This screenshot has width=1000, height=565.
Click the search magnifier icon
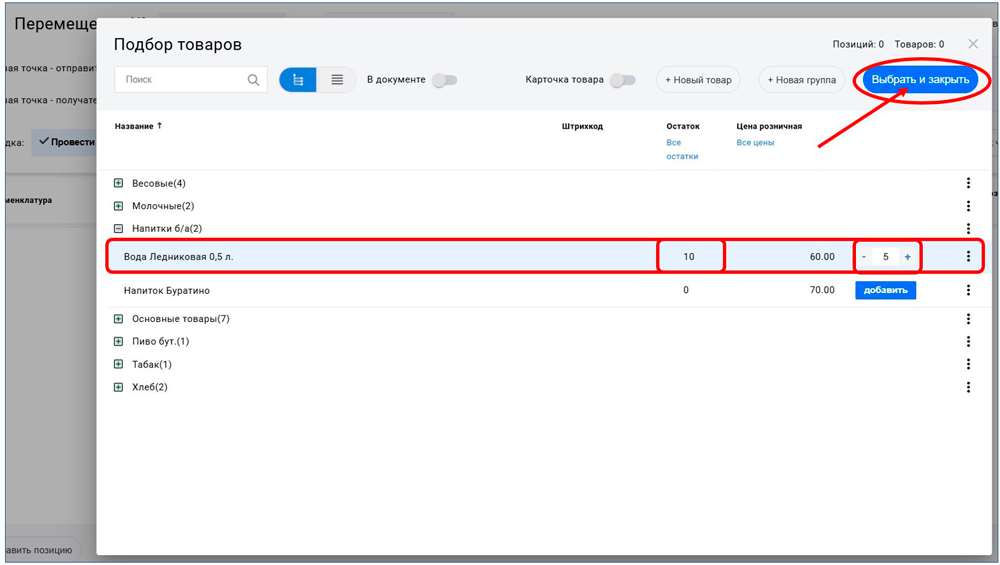click(253, 80)
